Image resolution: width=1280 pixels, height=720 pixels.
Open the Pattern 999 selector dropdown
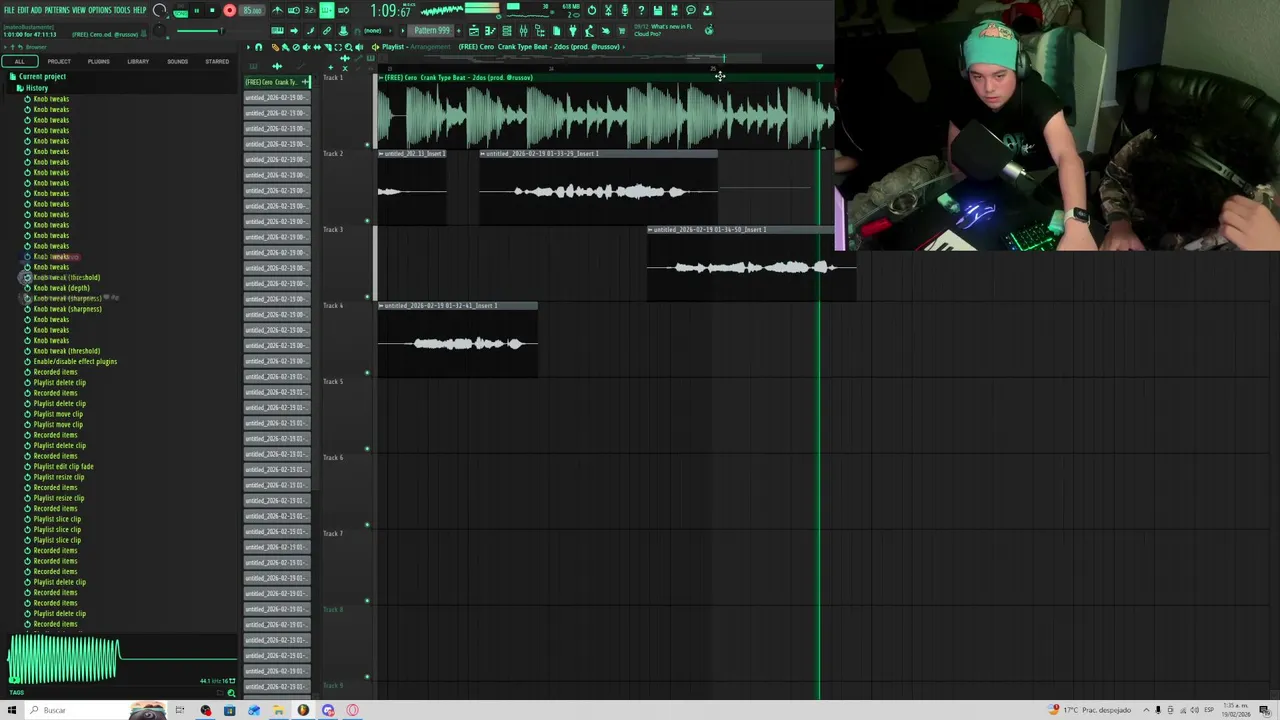click(x=432, y=30)
